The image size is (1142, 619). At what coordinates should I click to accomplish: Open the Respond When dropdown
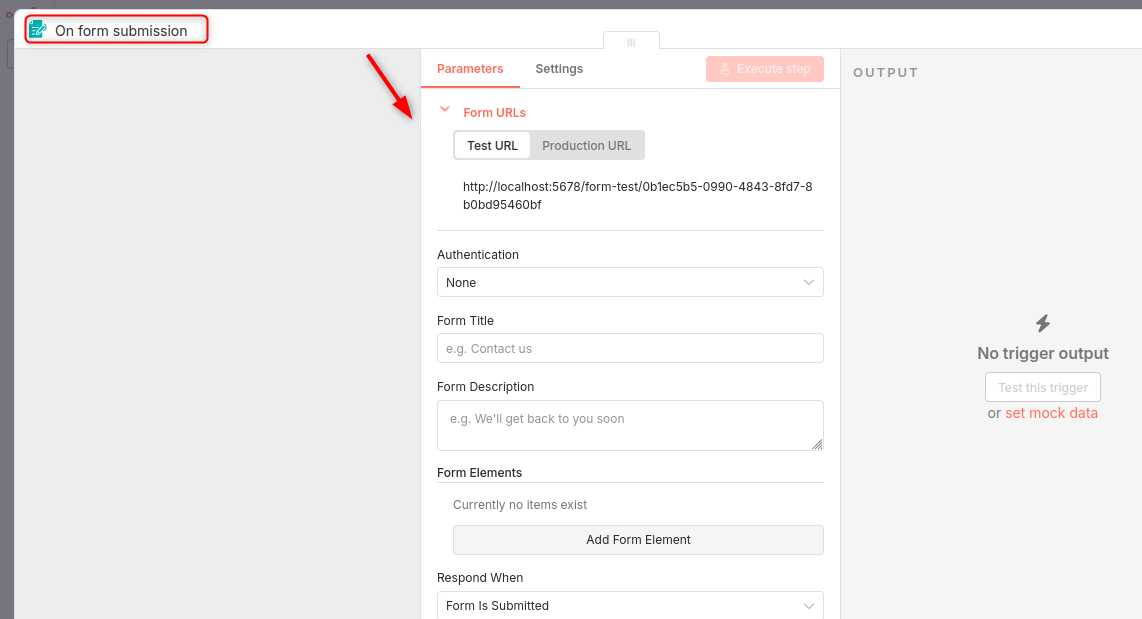[630, 605]
